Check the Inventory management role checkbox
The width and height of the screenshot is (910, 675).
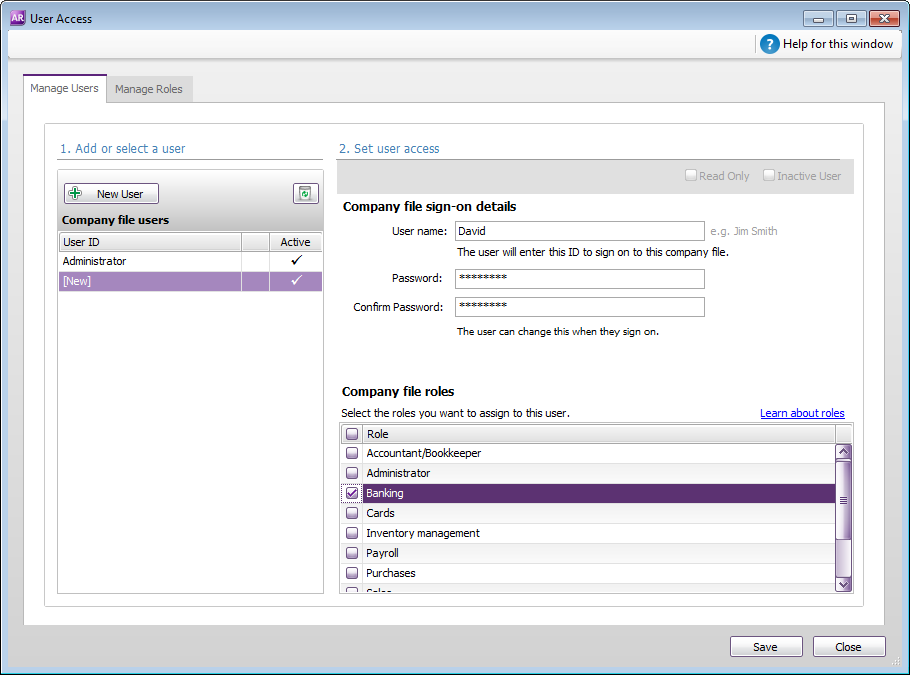(x=352, y=533)
